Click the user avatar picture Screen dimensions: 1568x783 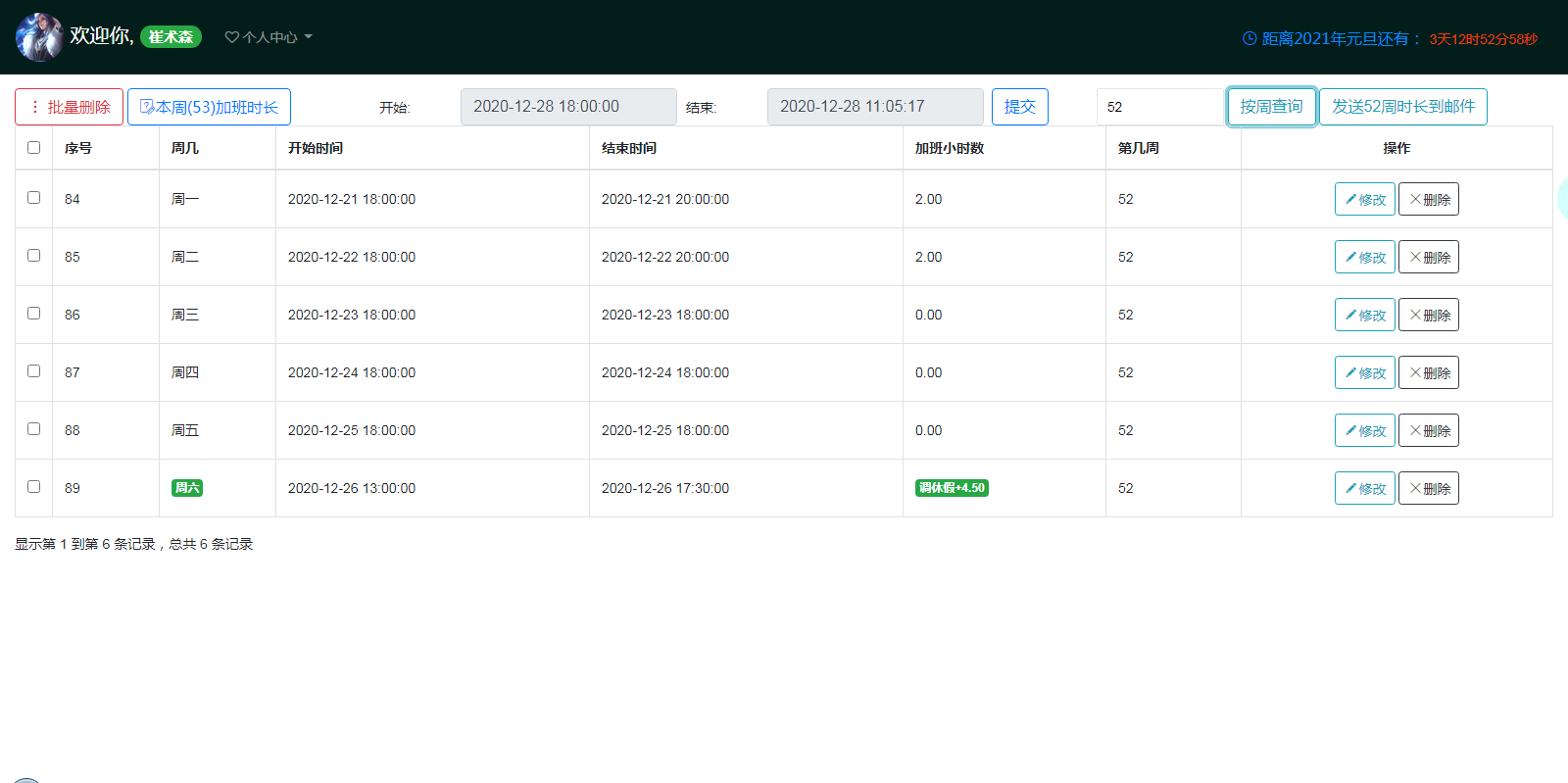coord(39,37)
